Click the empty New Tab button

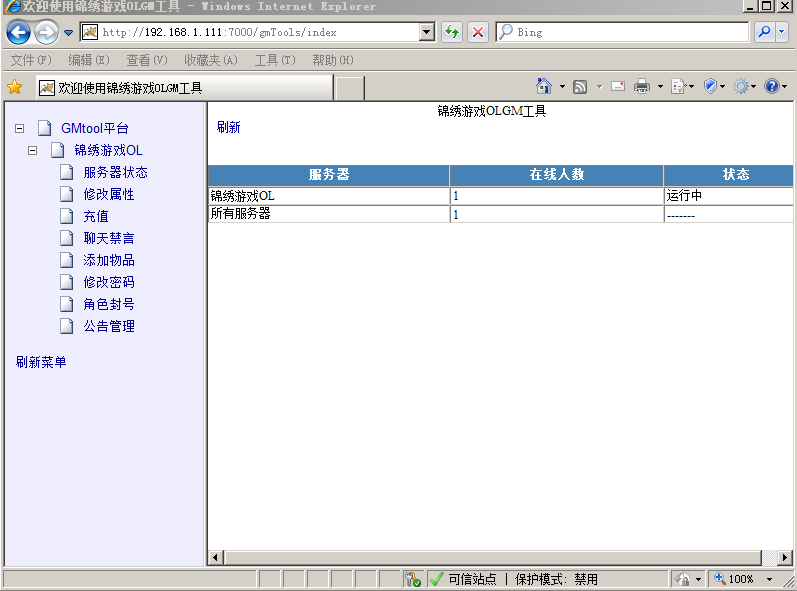coord(350,88)
